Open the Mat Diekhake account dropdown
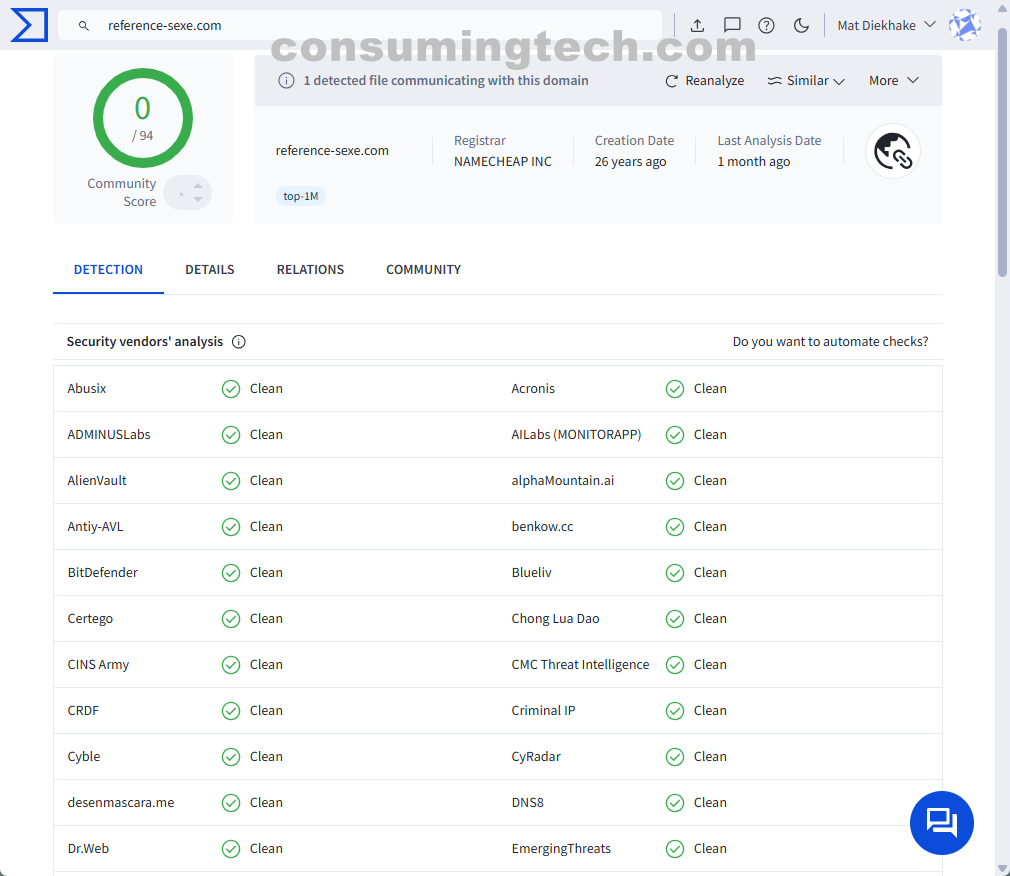 pos(886,25)
